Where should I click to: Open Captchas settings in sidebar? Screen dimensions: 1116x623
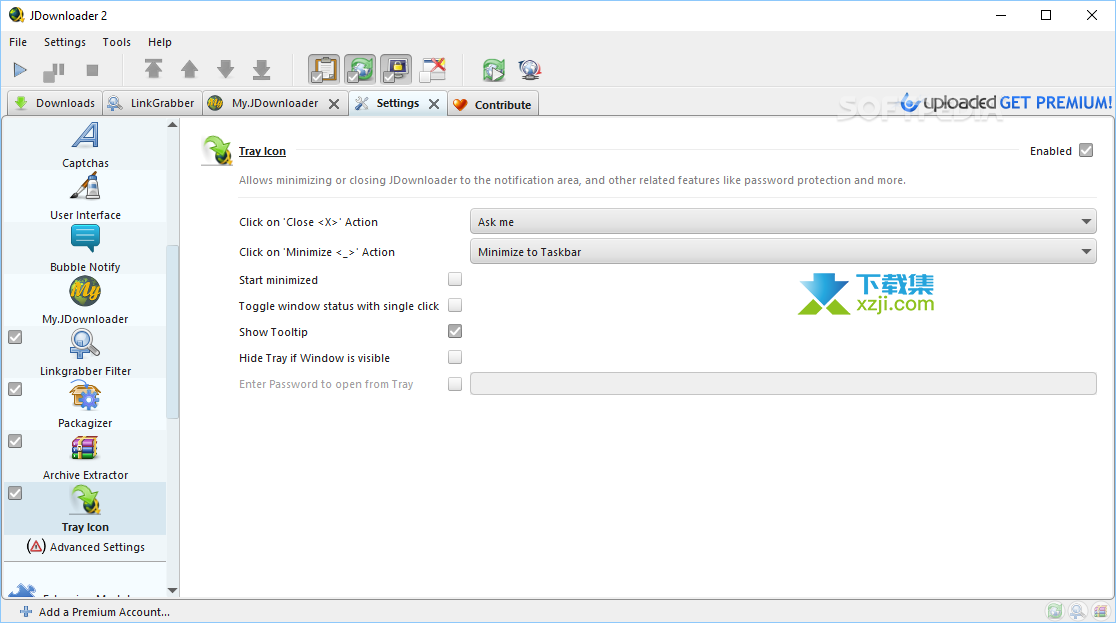pos(85,145)
